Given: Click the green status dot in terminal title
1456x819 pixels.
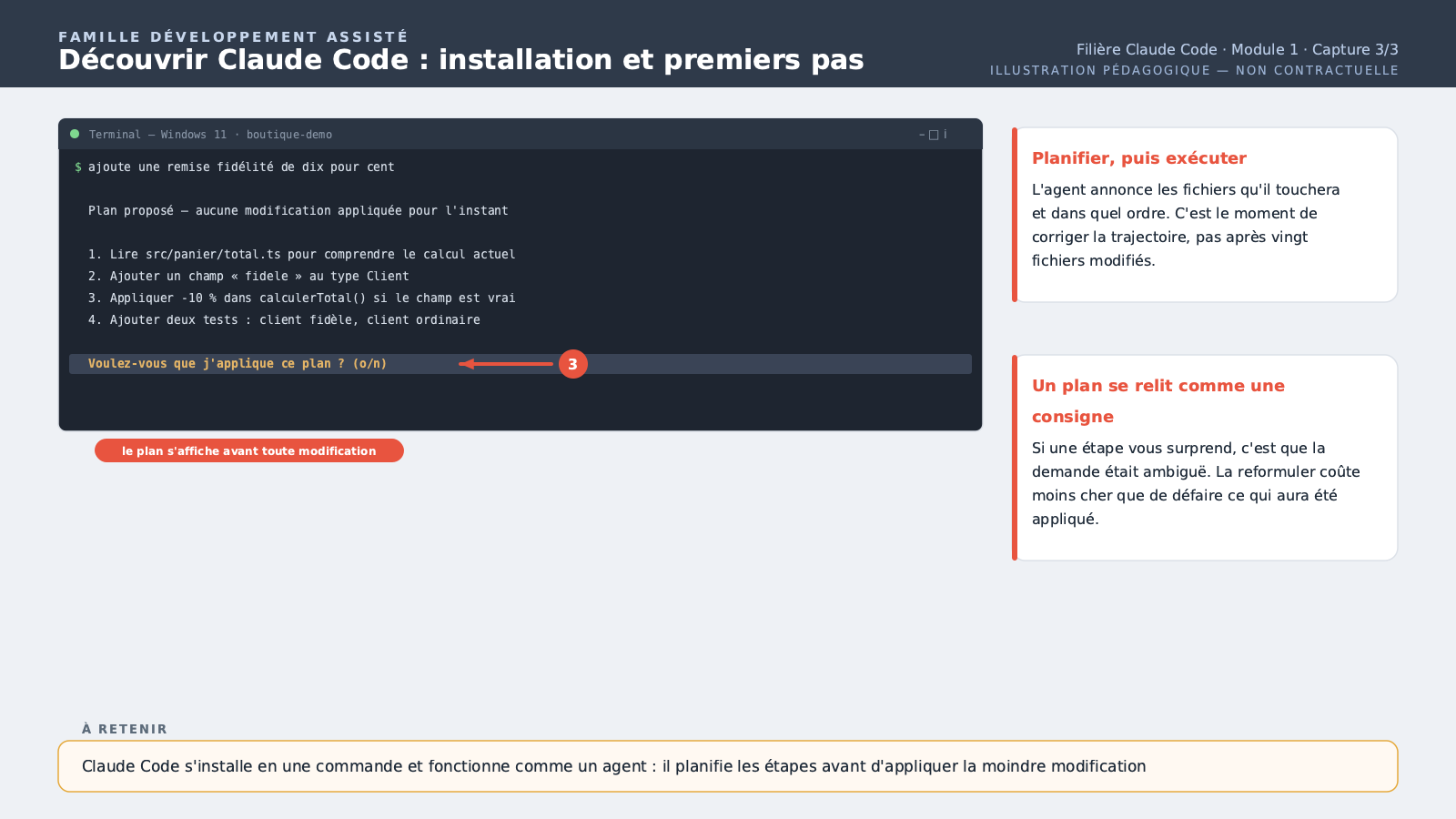Looking at the screenshot, I should point(75,134).
